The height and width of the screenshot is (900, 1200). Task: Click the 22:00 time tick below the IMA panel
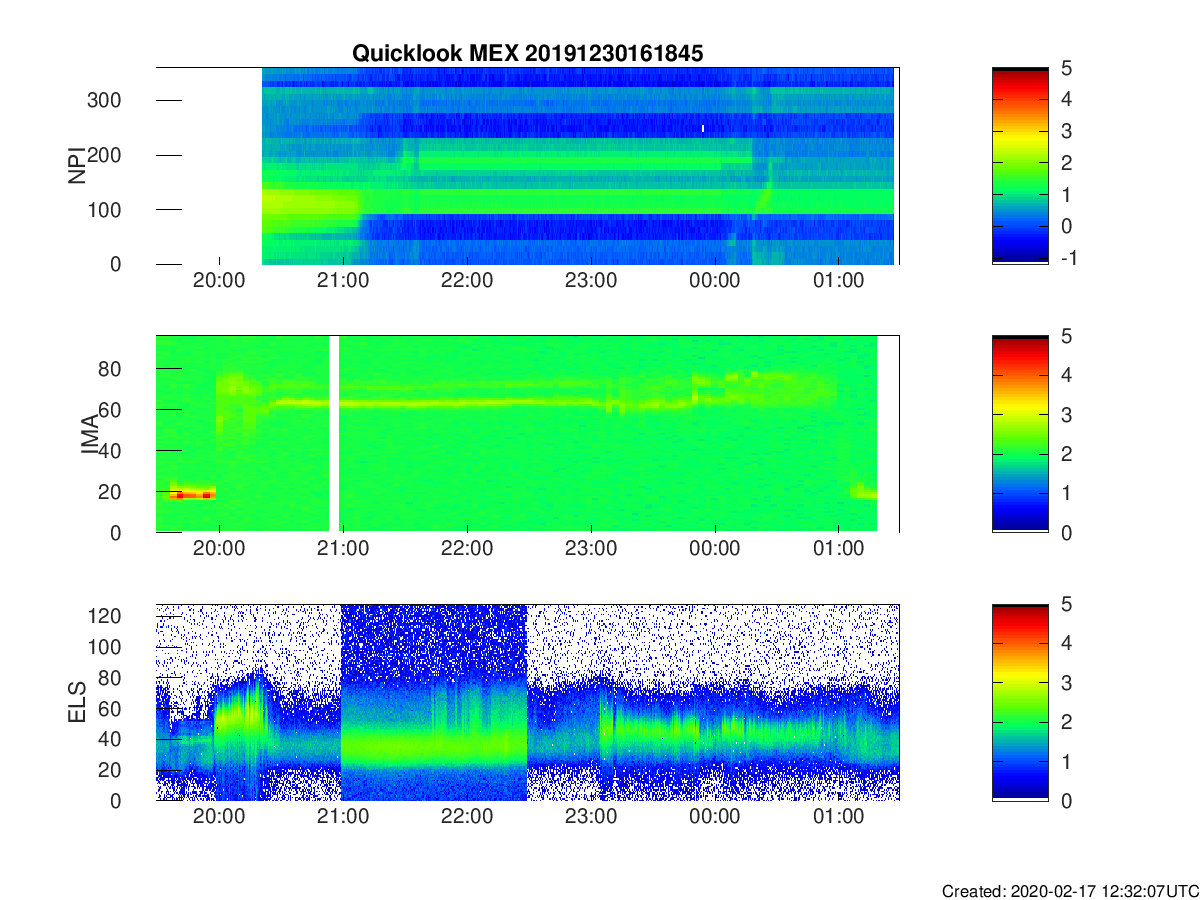(467, 549)
